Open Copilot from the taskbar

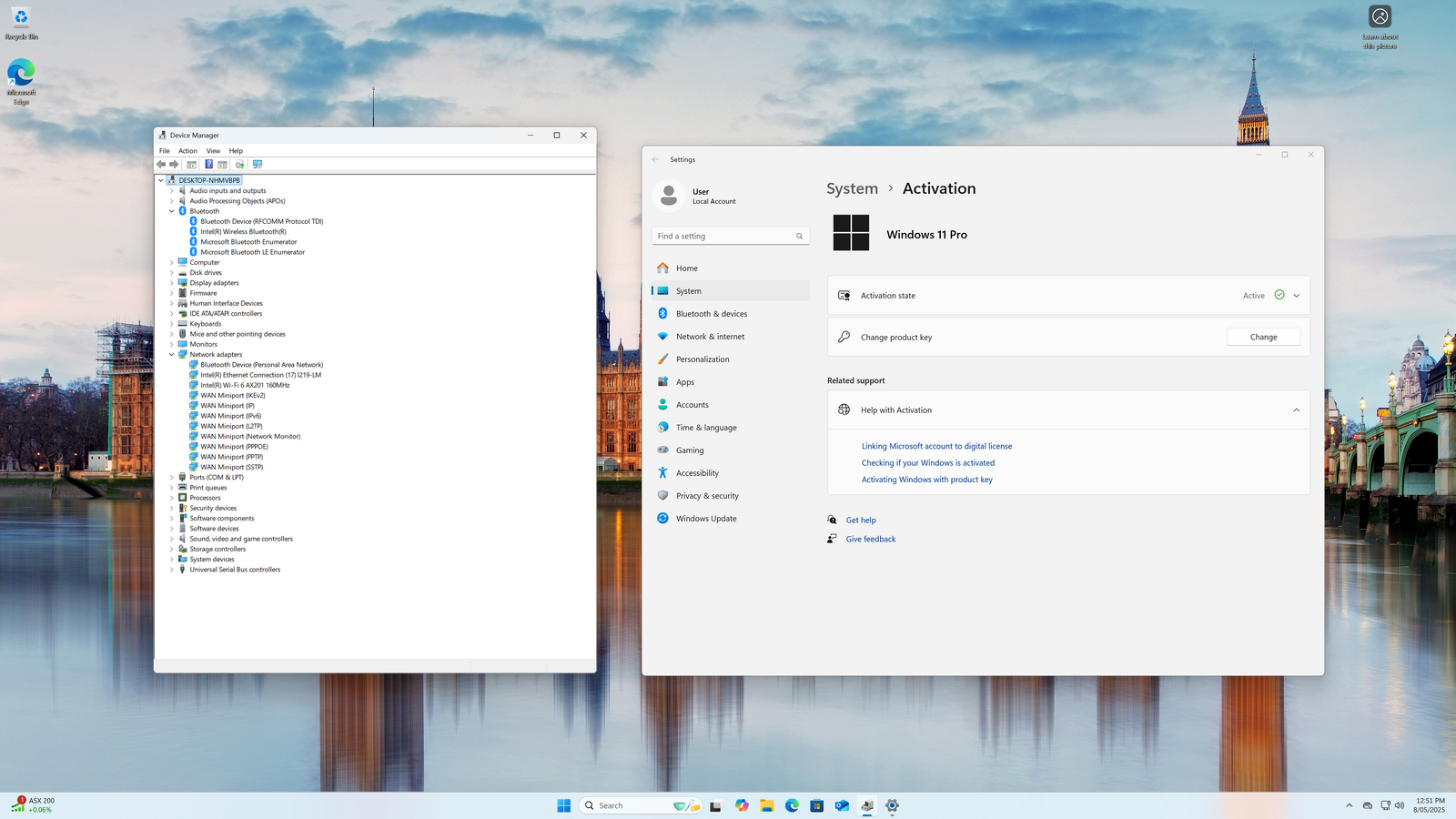click(742, 805)
